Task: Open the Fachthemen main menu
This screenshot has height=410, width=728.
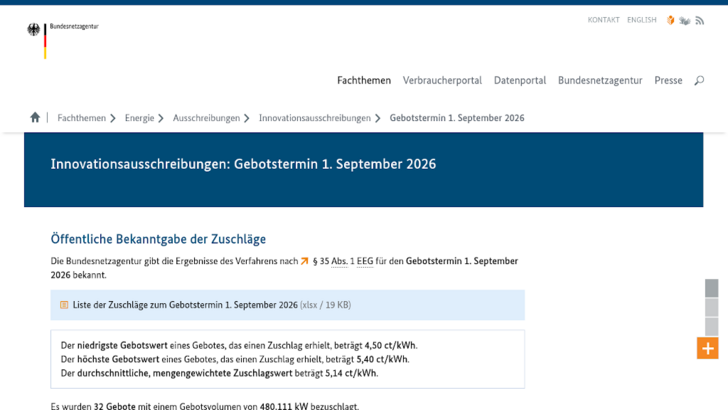Action: click(364, 80)
